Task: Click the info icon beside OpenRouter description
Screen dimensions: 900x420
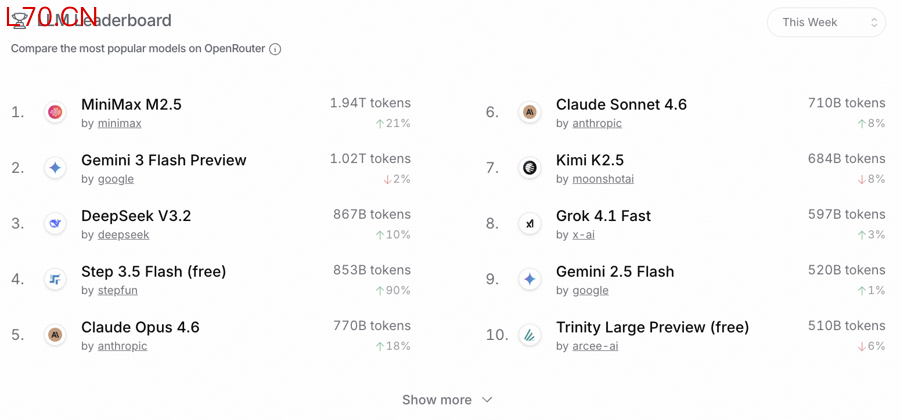Action: coord(275,49)
